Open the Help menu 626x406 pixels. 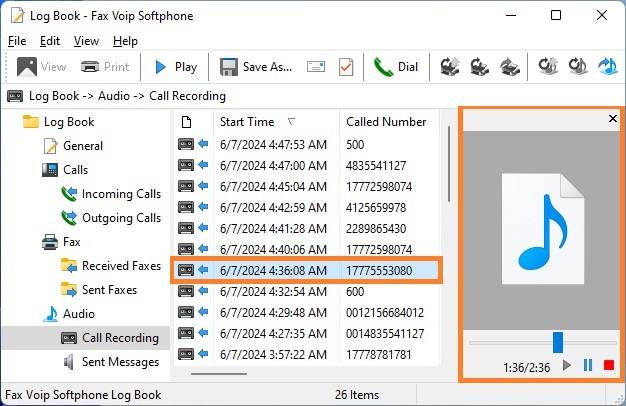[125, 41]
